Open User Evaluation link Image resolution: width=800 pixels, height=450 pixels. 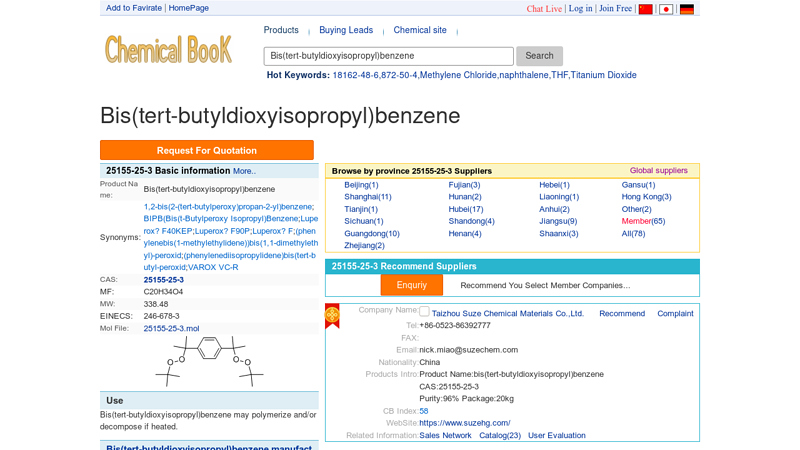(557, 436)
